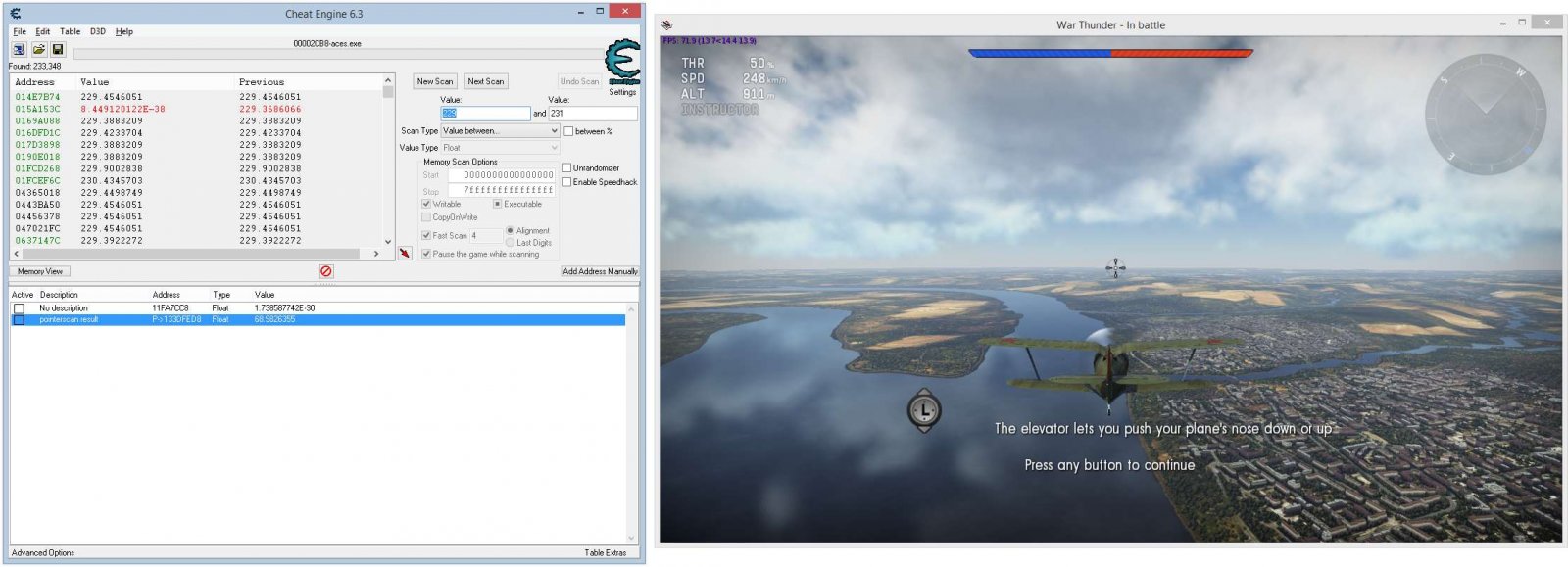Viewport: 1568px width, 567px height.
Task: Click the New Scan button
Action: pos(435,81)
